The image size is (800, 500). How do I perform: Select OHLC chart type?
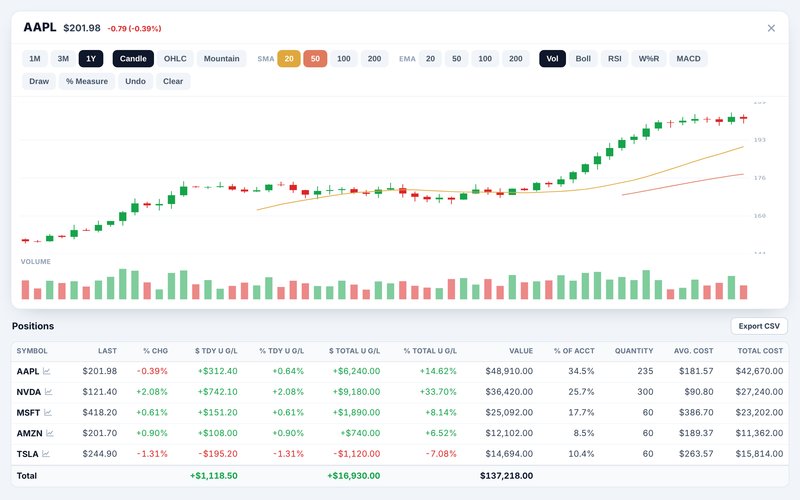(x=175, y=59)
